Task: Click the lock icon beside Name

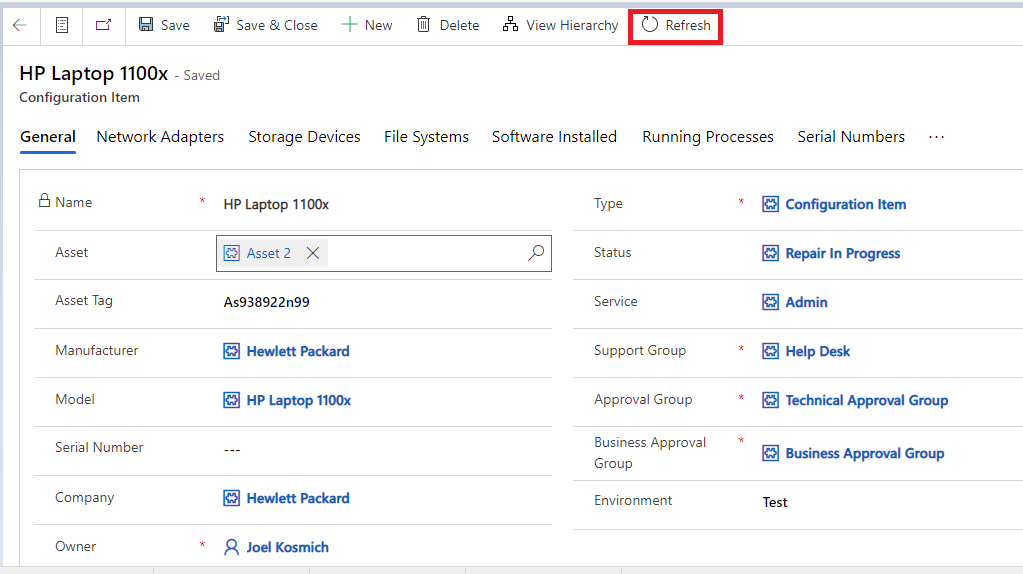Action: click(x=44, y=200)
